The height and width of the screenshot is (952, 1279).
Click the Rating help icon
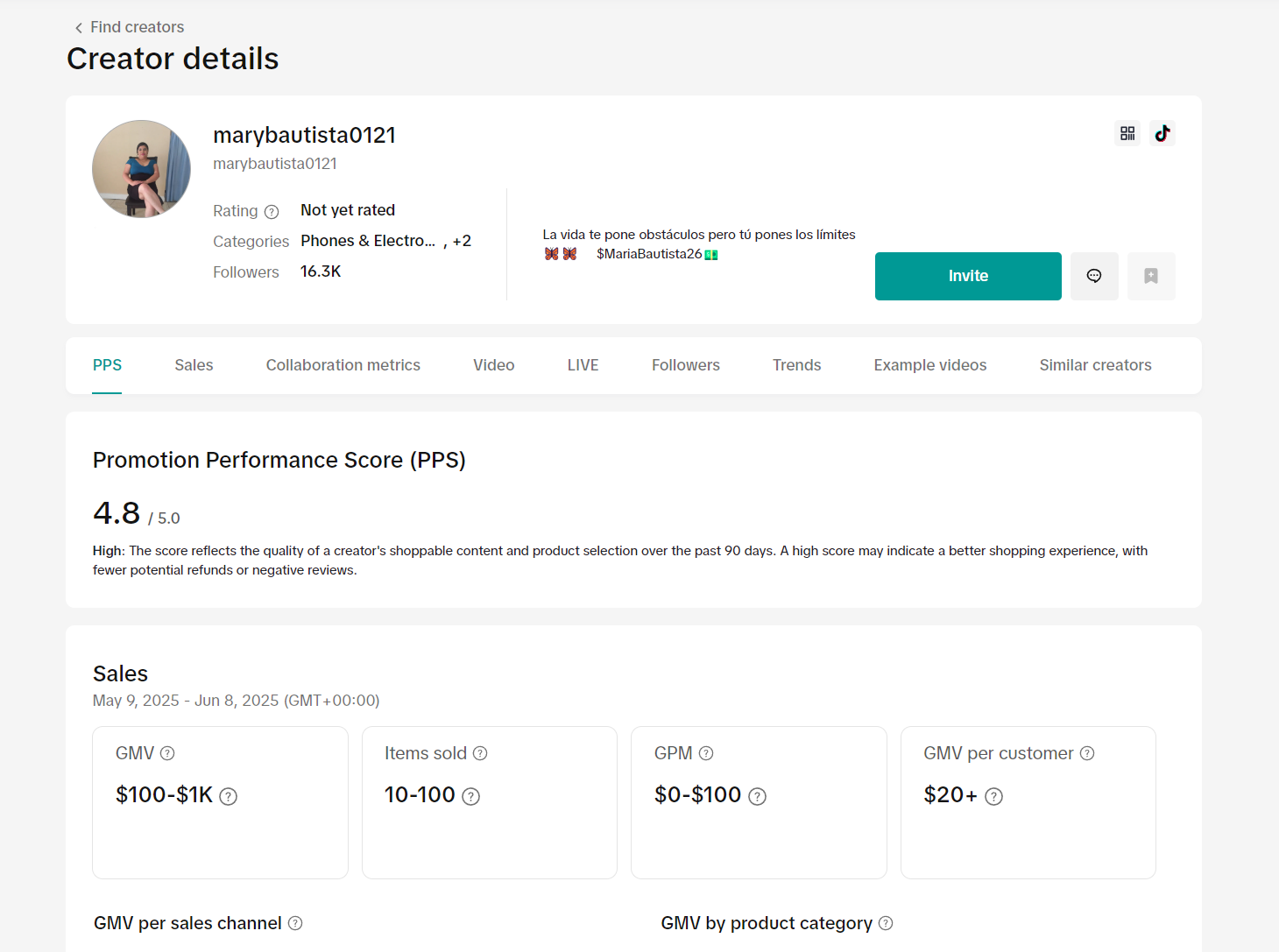(272, 212)
